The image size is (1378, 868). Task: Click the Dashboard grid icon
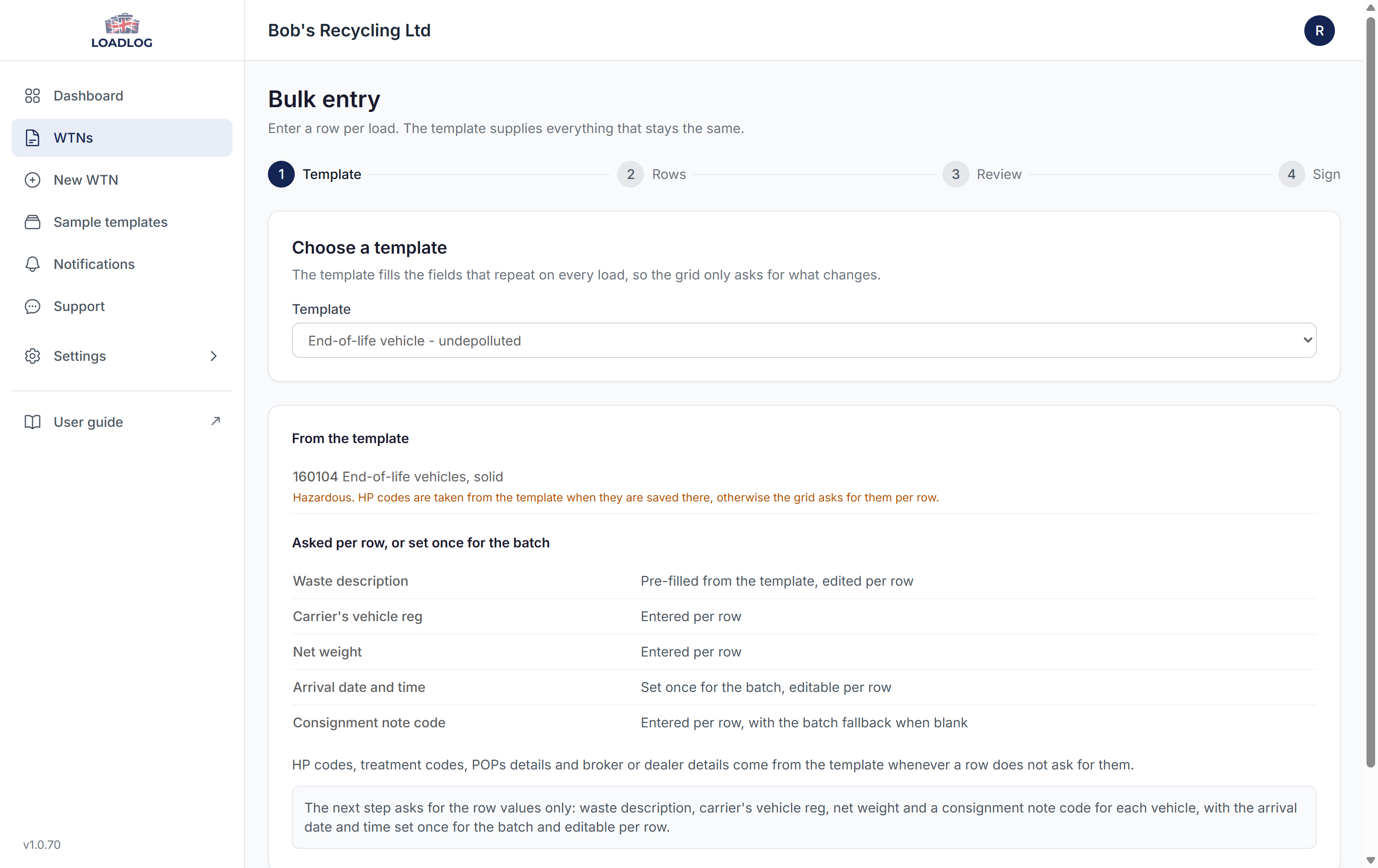[x=33, y=96]
